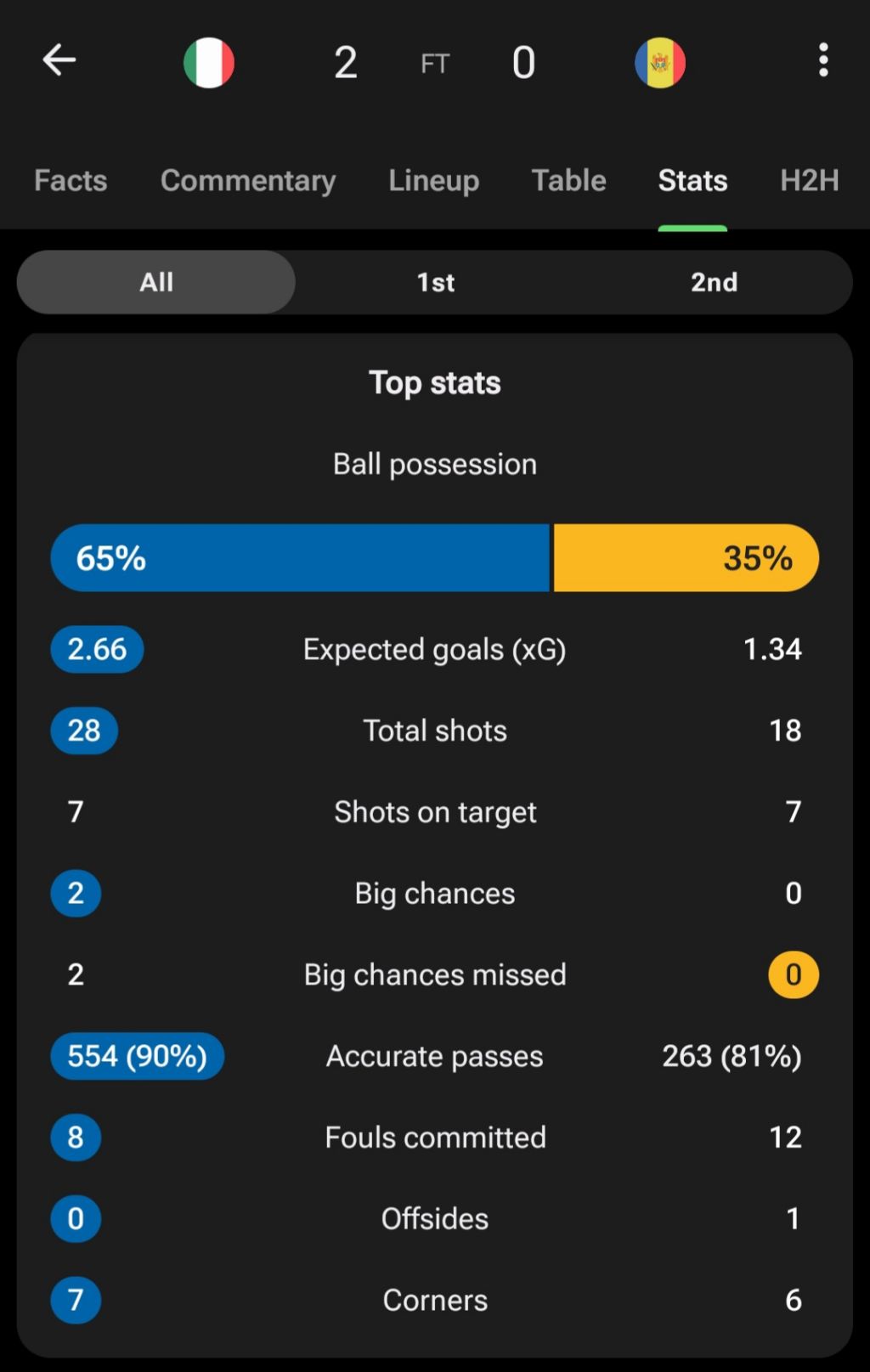Select the All period filter
The height and width of the screenshot is (1372, 870).
tap(156, 282)
